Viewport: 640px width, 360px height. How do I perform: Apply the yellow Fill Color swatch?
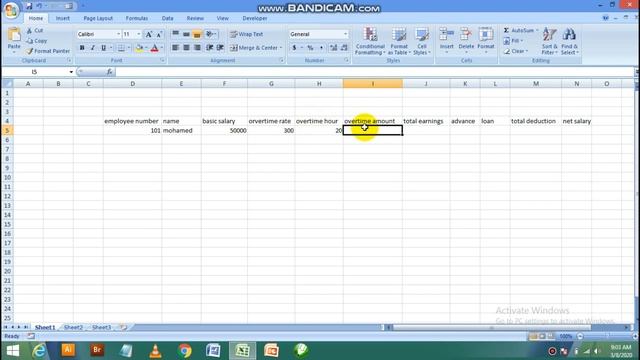click(x=139, y=48)
